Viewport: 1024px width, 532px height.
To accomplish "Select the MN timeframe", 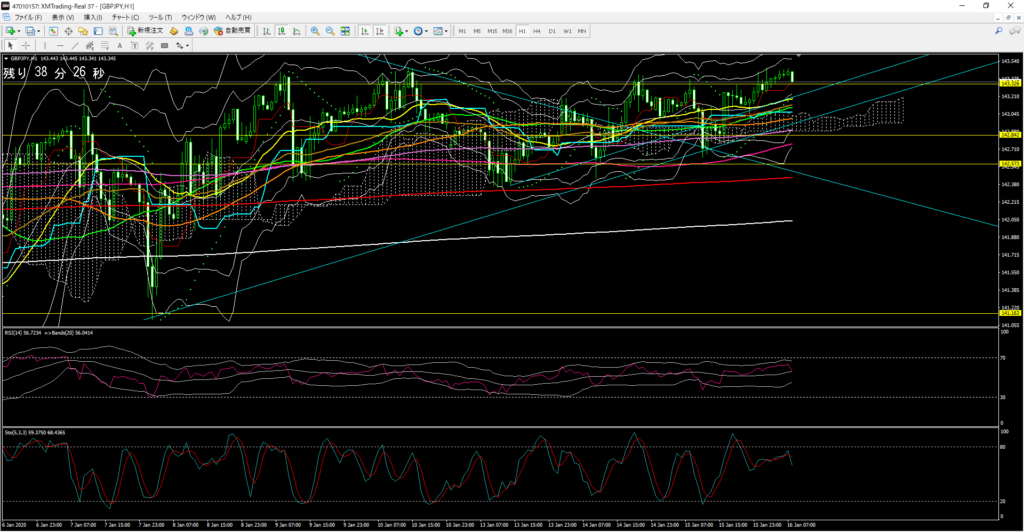I will click(x=582, y=31).
